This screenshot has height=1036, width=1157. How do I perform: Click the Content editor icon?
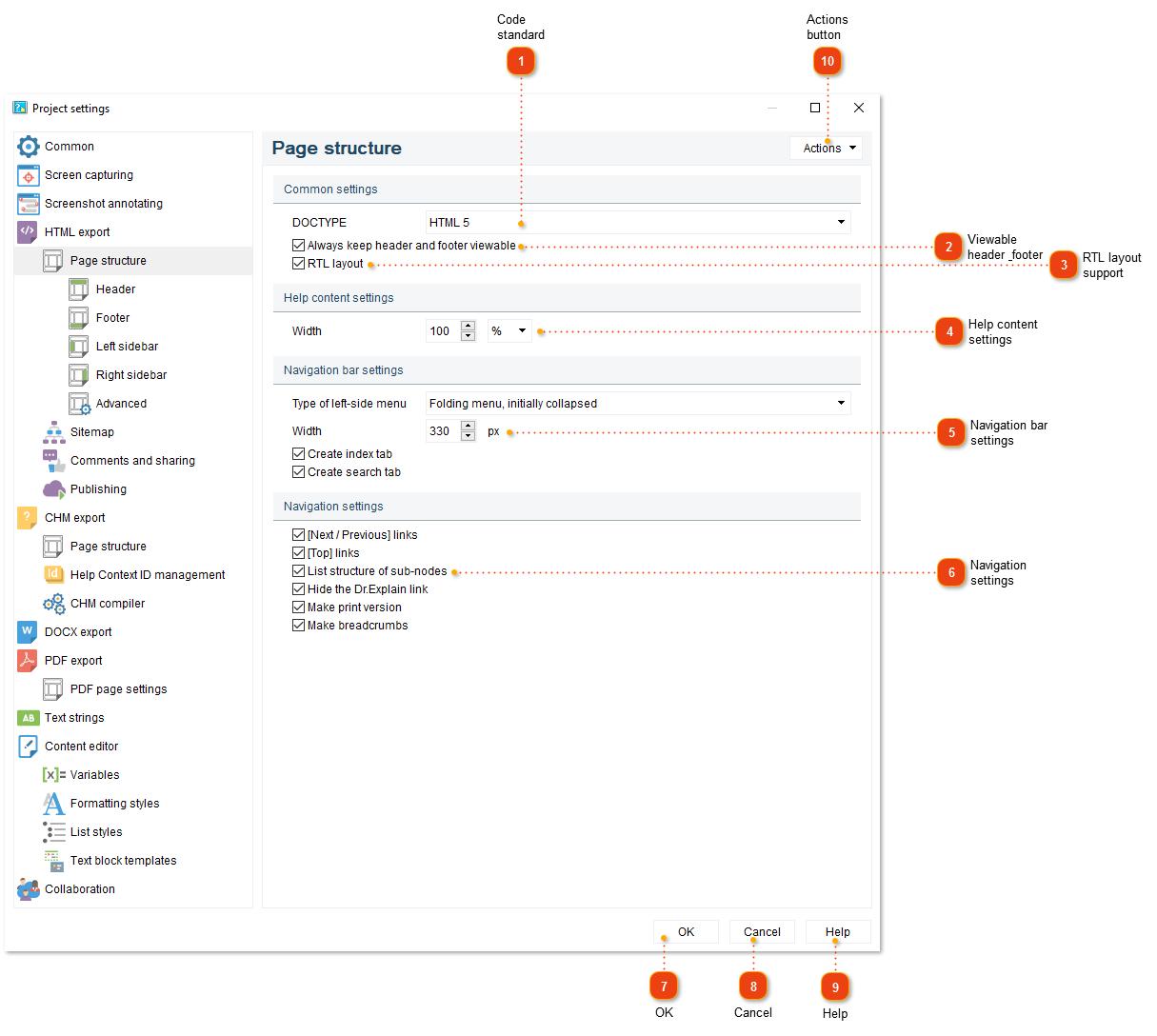[x=28, y=747]
